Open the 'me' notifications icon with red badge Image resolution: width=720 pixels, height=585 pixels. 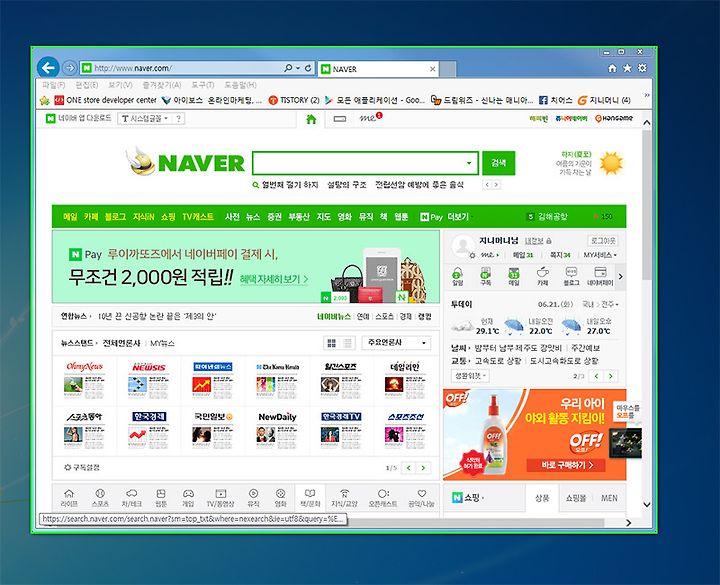point(371,118)
